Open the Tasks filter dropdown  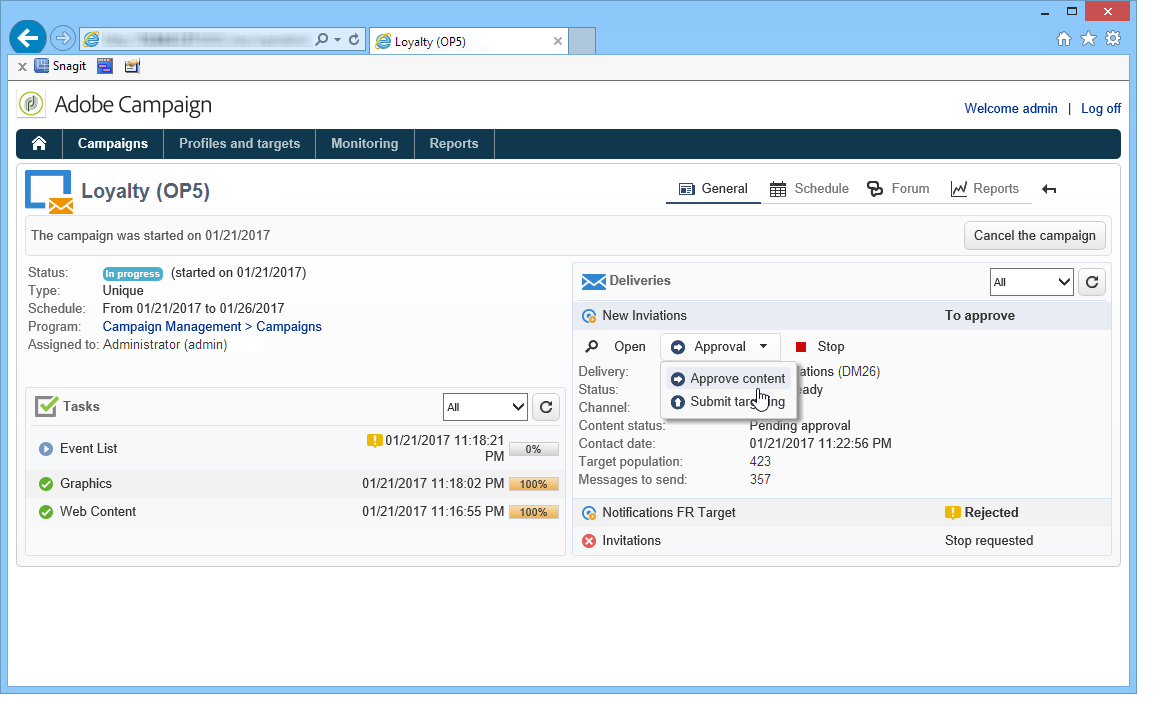coord(485,407)
